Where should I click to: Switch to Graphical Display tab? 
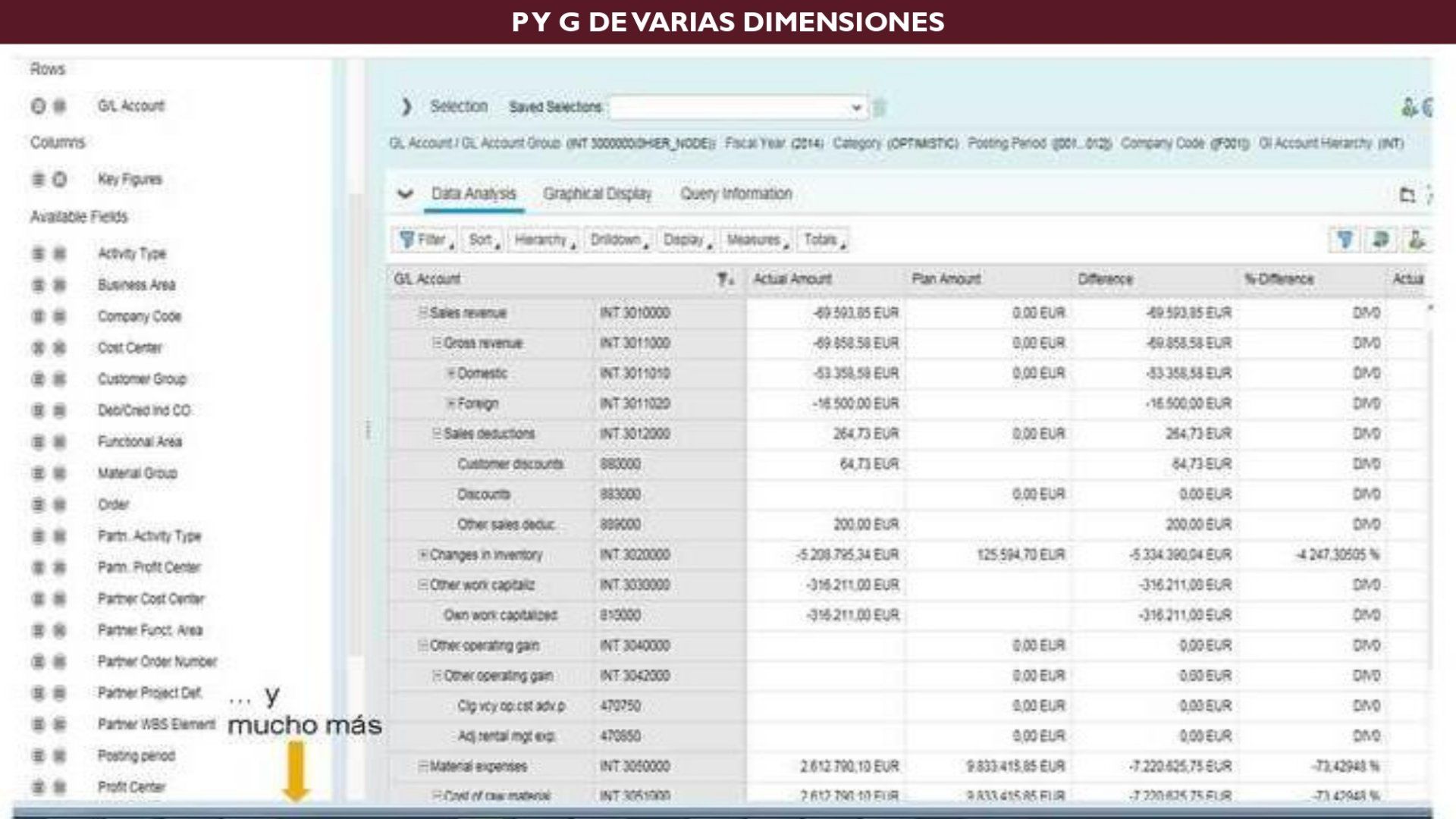pos(598,194)
